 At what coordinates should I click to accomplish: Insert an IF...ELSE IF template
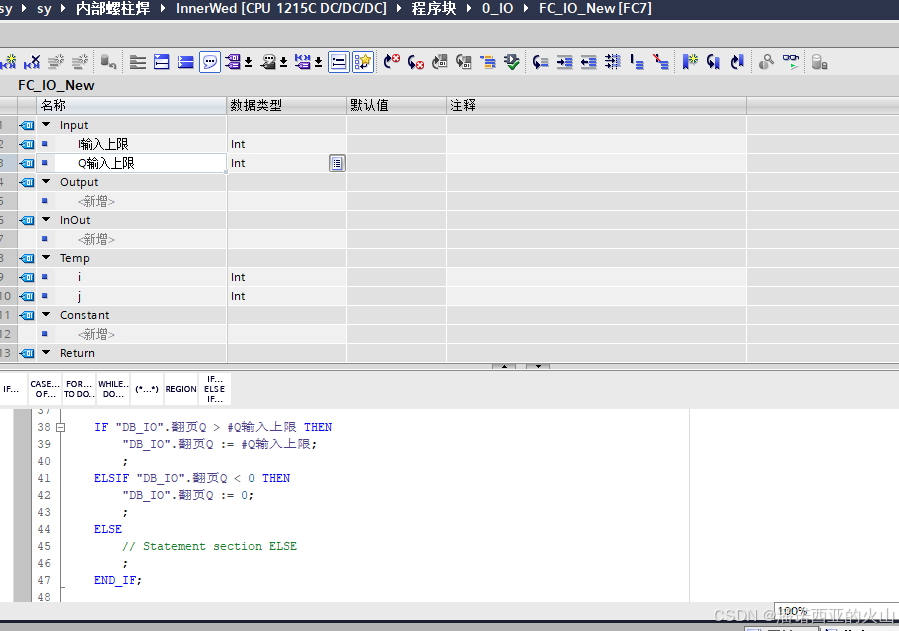coord(215,389)
